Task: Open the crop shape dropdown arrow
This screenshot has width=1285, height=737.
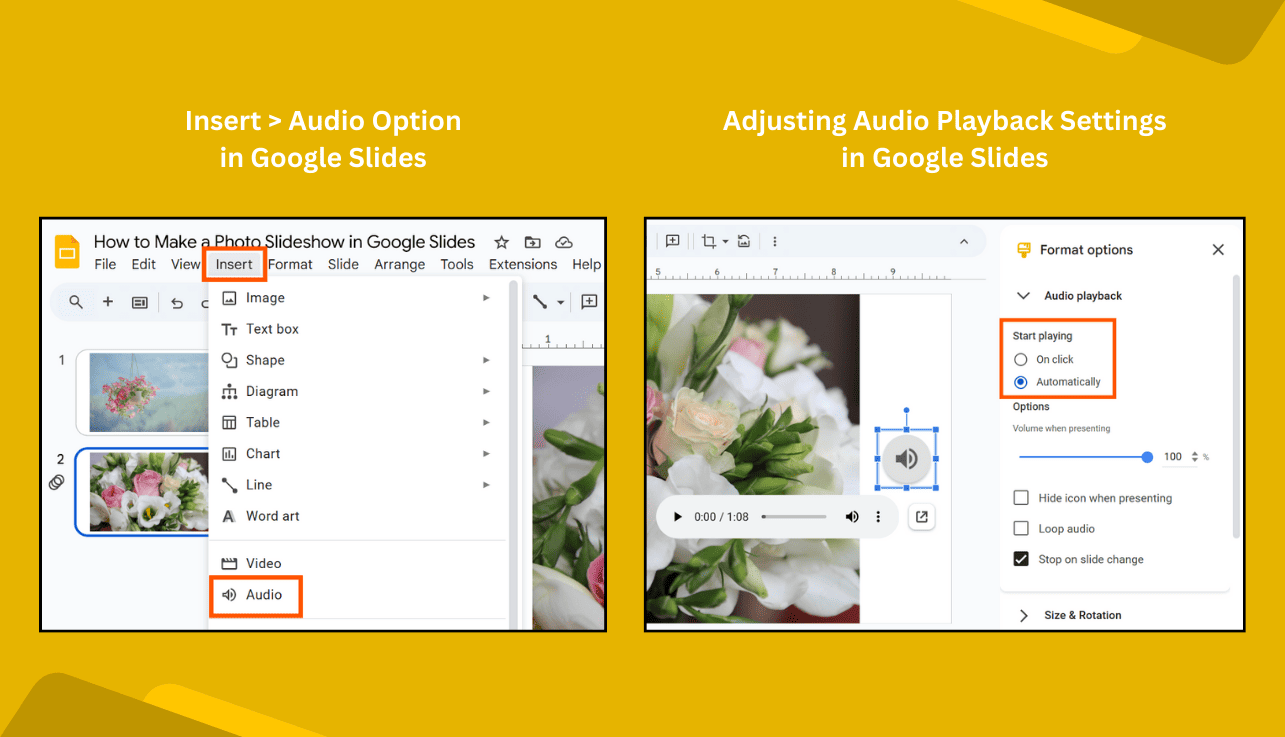Action: pyautogui.click(x=725, y=241)
